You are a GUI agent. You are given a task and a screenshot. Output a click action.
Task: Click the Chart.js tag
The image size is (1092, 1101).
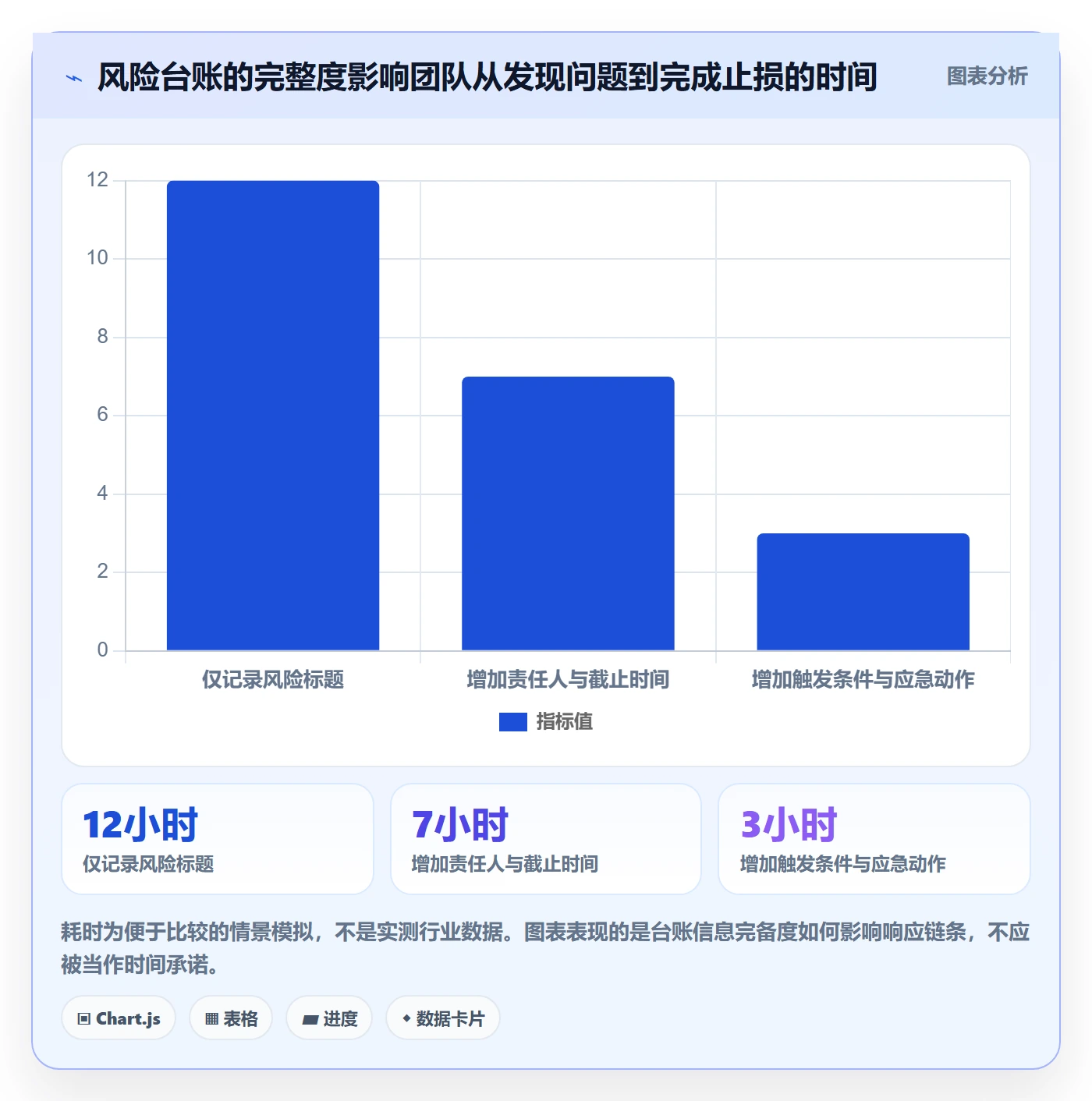[119, 1018]
